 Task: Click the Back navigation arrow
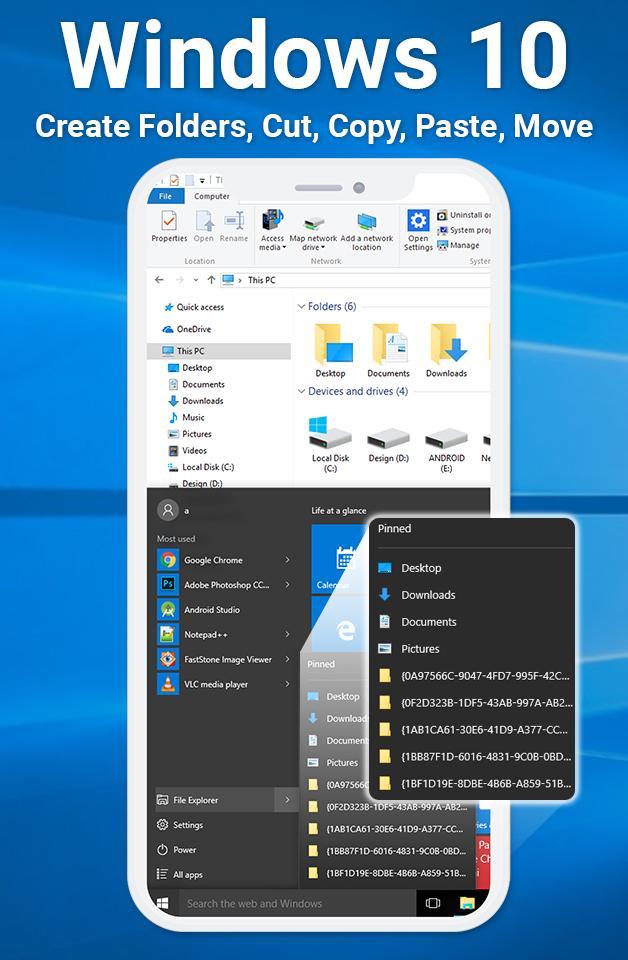[x=159, y=280]
